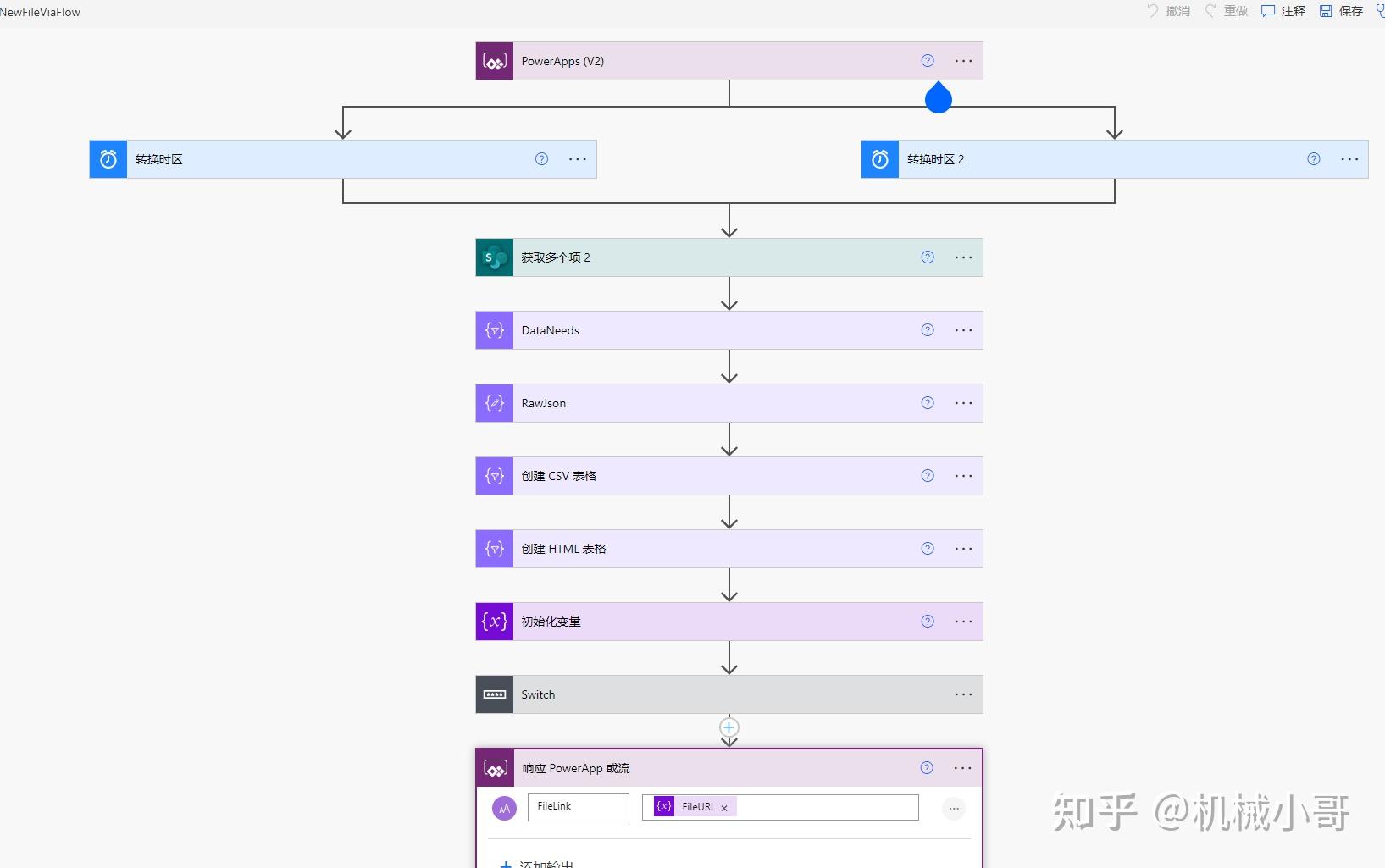1385x868 pixels.
Task: Click the 保存 save icon in the toolbar
Action: (x=1327, y=11)
